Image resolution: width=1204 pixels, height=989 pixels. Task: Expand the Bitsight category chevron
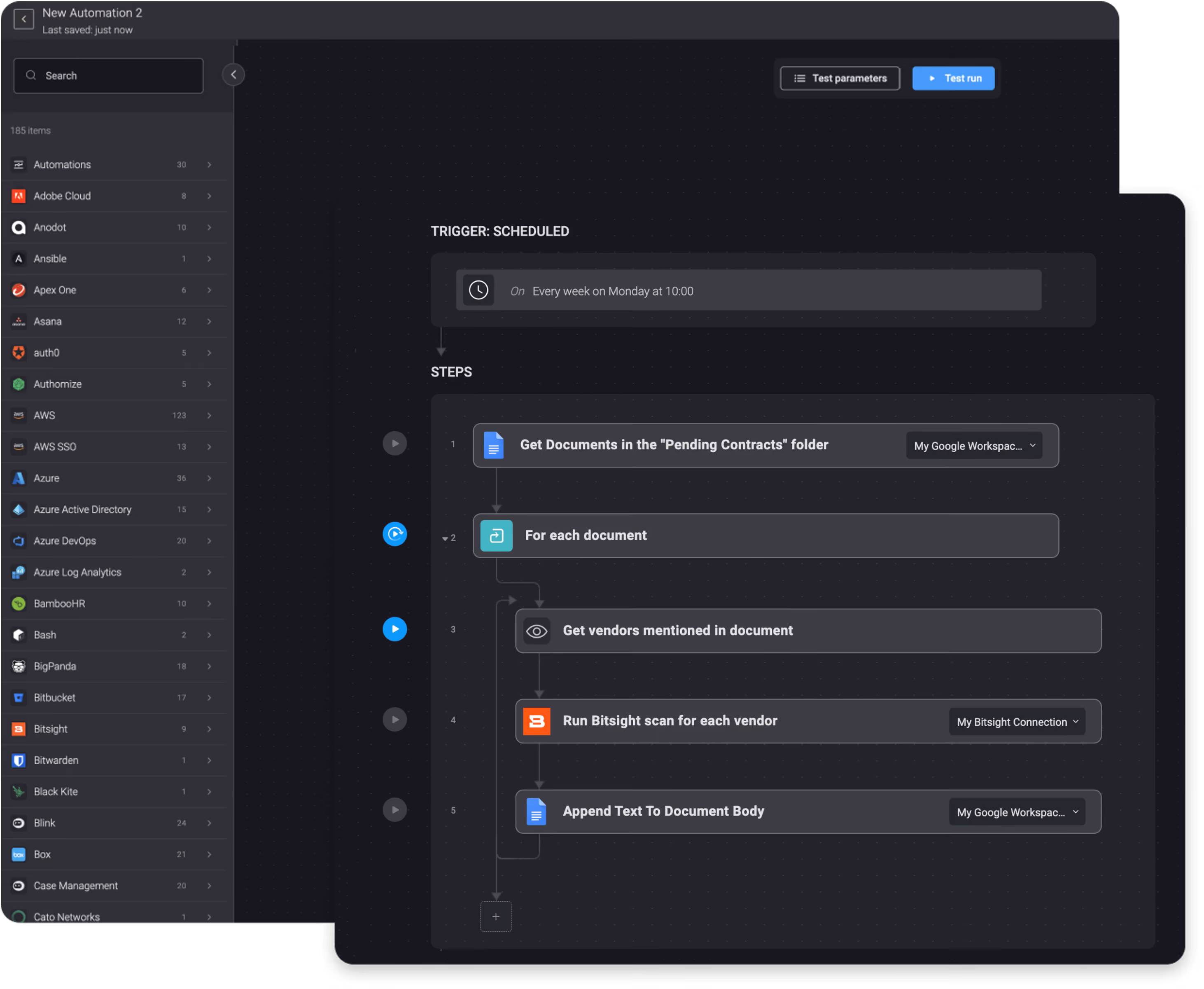(x=210, y=730)
